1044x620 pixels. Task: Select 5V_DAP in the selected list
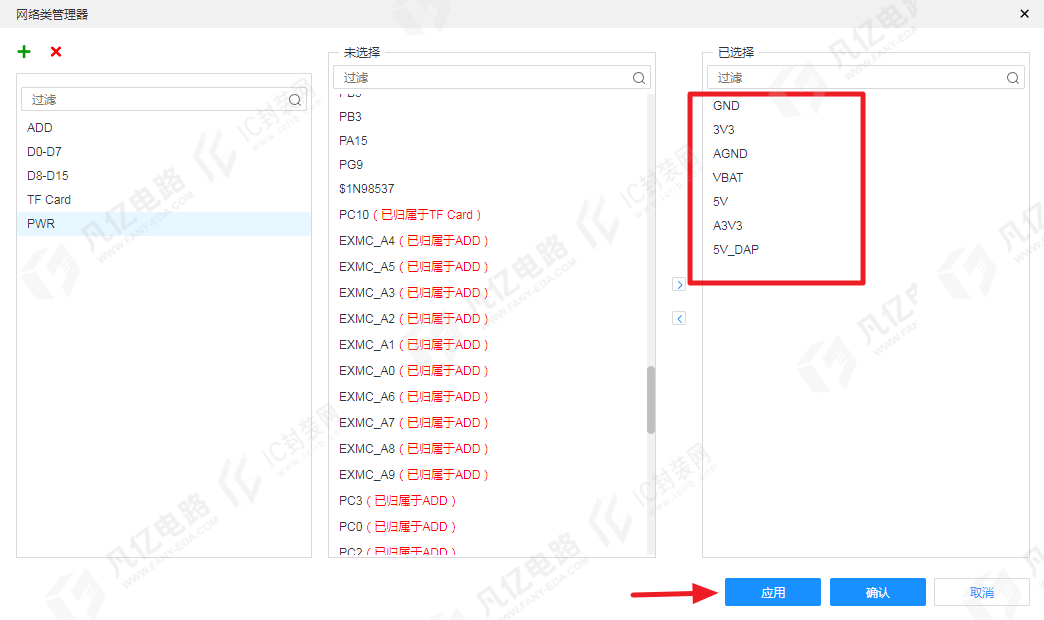click(736, 250)
